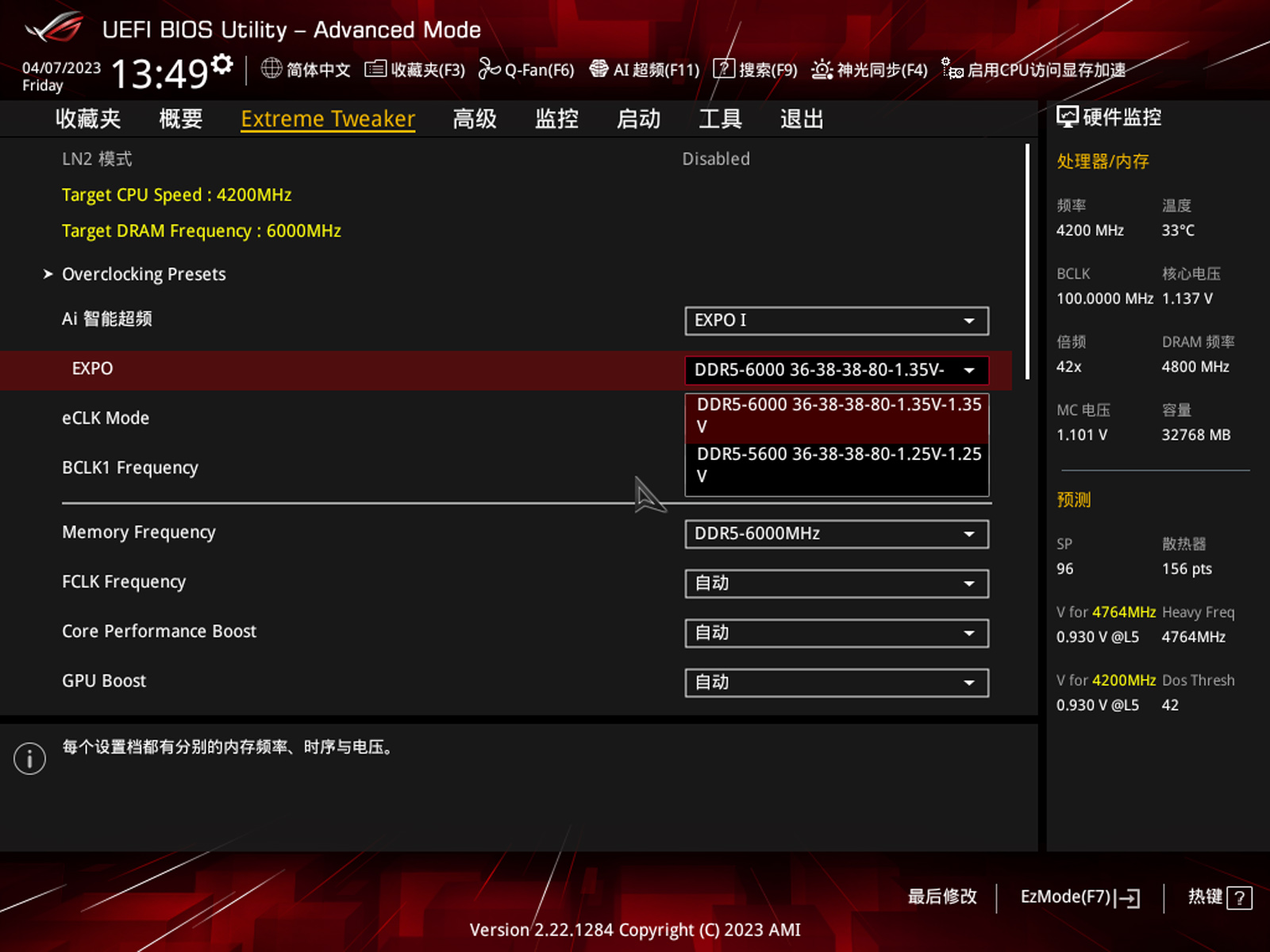The width and height of the screenshot is (1270, 952).
Task: Click the Memory Frequency label
Action: pyautogui.click(x=139, y=532)
